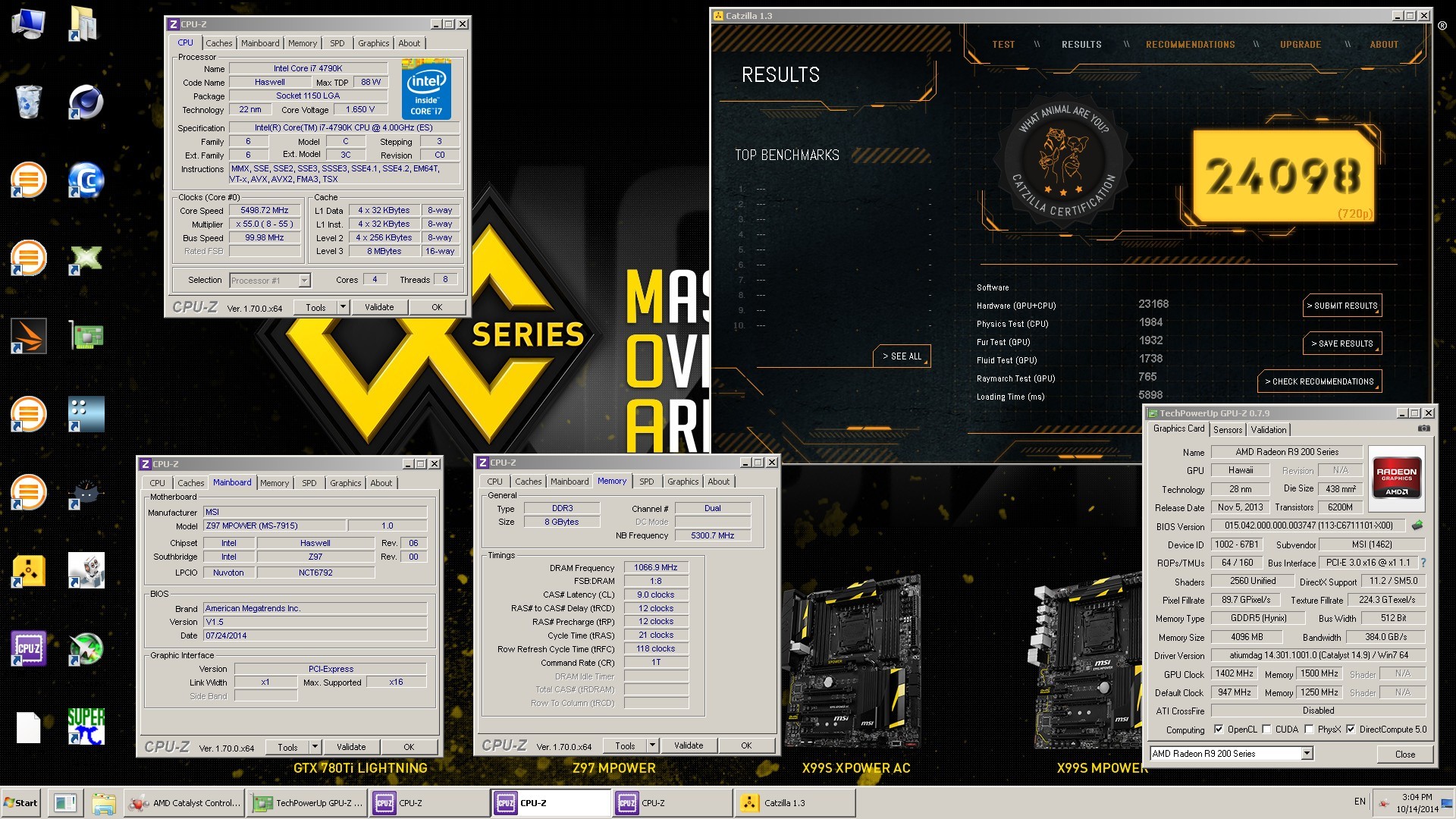Open the black icon with orange swoosh
1456x819 pixels.
coord(28,336)
